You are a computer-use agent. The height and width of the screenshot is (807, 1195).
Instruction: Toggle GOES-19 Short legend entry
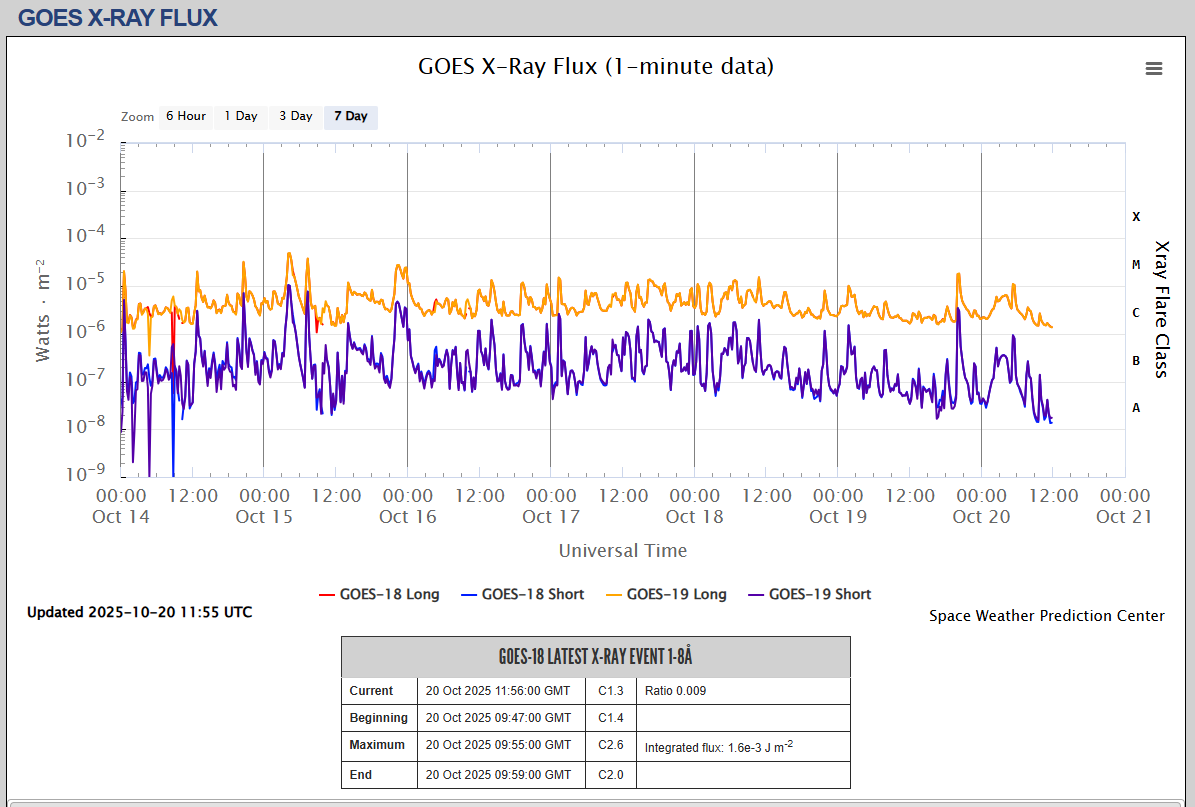click(819, 594)
